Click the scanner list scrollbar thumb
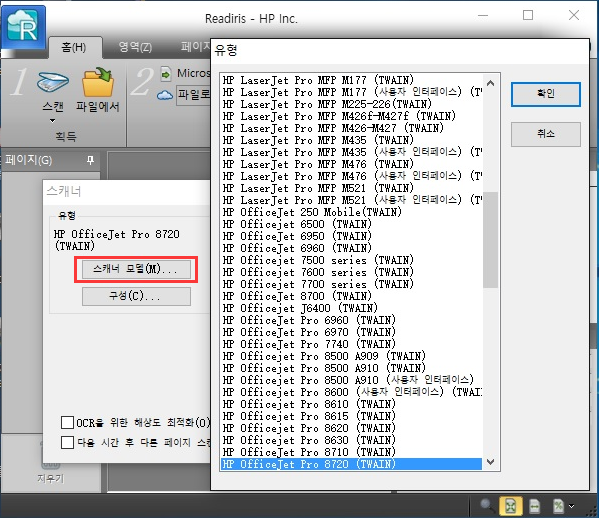The width and height of the screenshot is (599, 518). pos(491,240)
